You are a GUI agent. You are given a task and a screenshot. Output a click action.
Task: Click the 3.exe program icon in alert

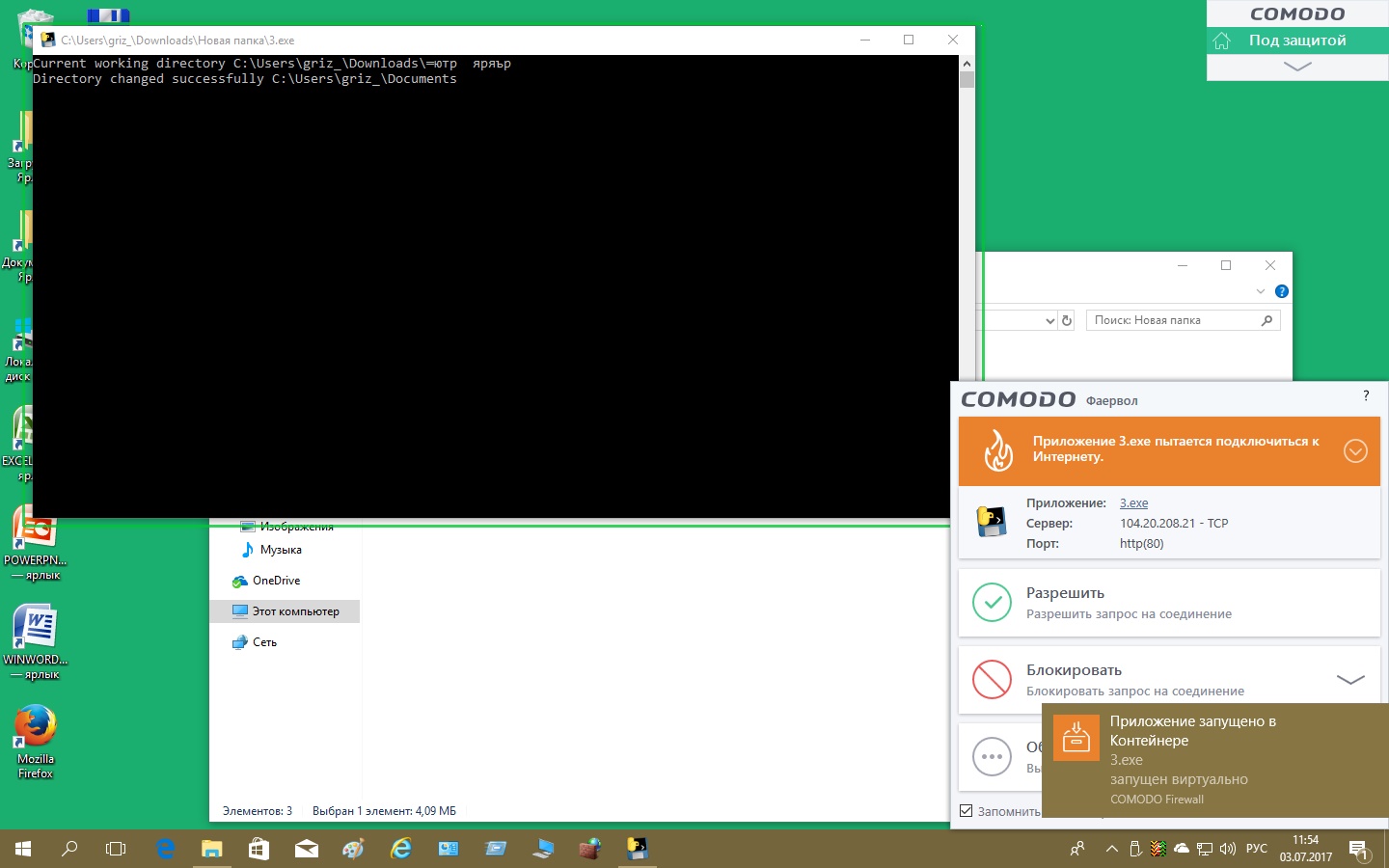(992, 522)
